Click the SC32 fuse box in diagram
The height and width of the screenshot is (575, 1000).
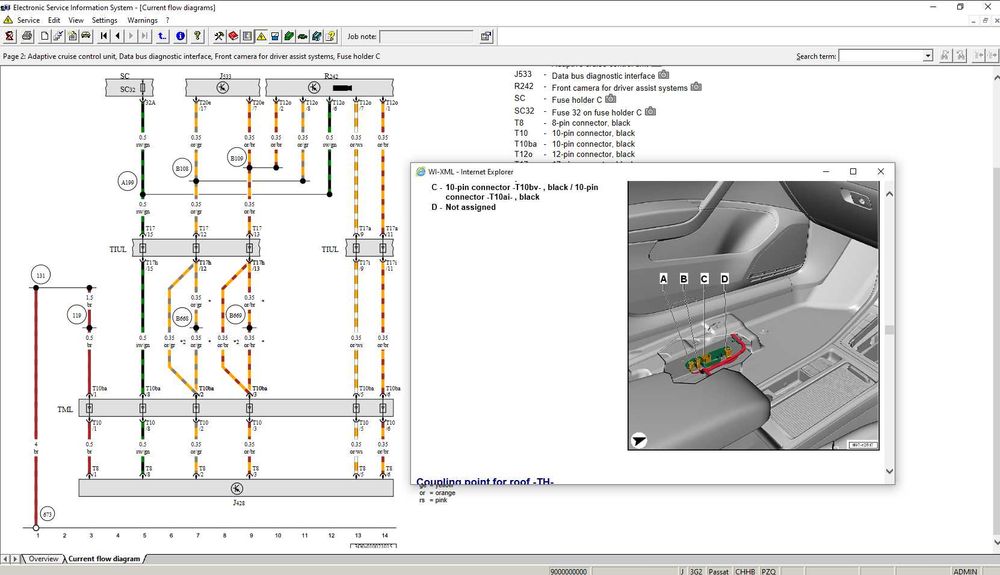pos(129,89)
